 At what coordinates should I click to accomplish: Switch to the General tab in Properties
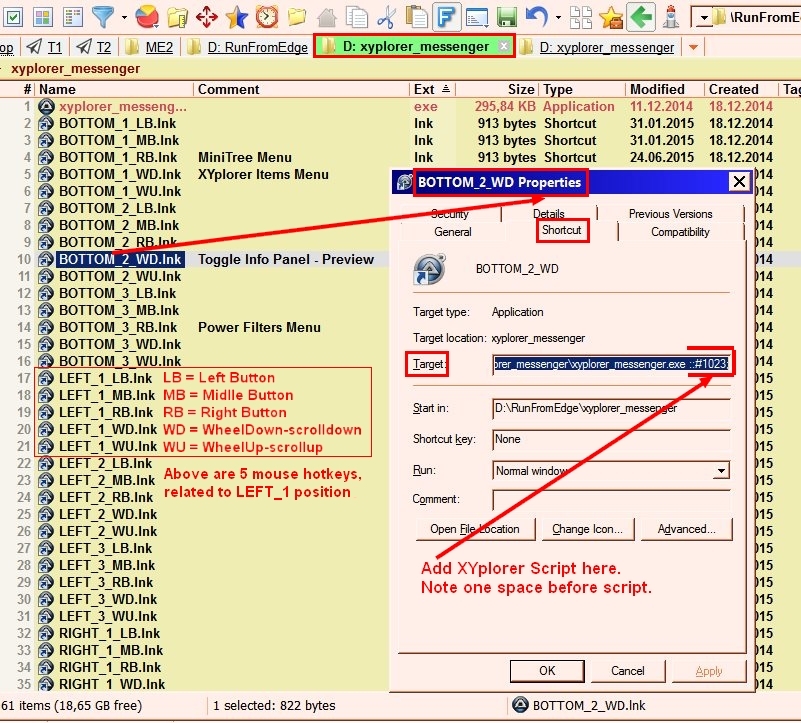(452, 232)
